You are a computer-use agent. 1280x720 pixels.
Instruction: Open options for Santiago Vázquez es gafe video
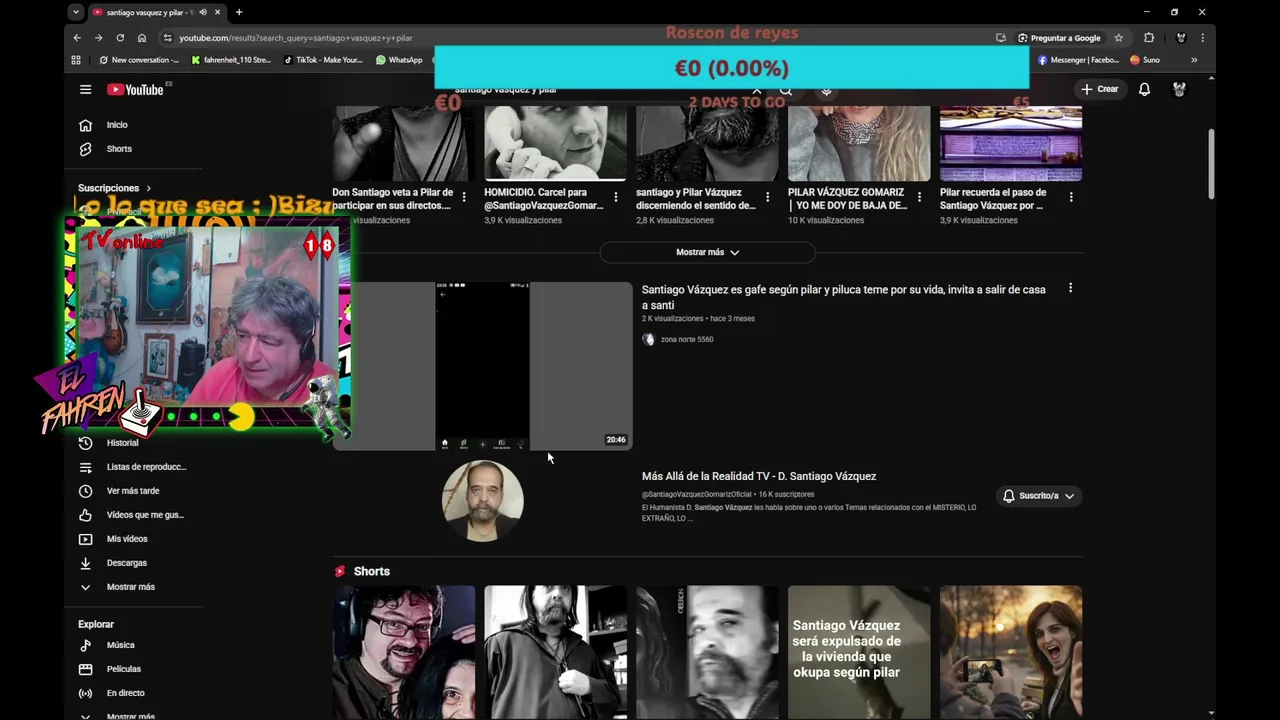pyautogui.click(x=1070, y=288)
